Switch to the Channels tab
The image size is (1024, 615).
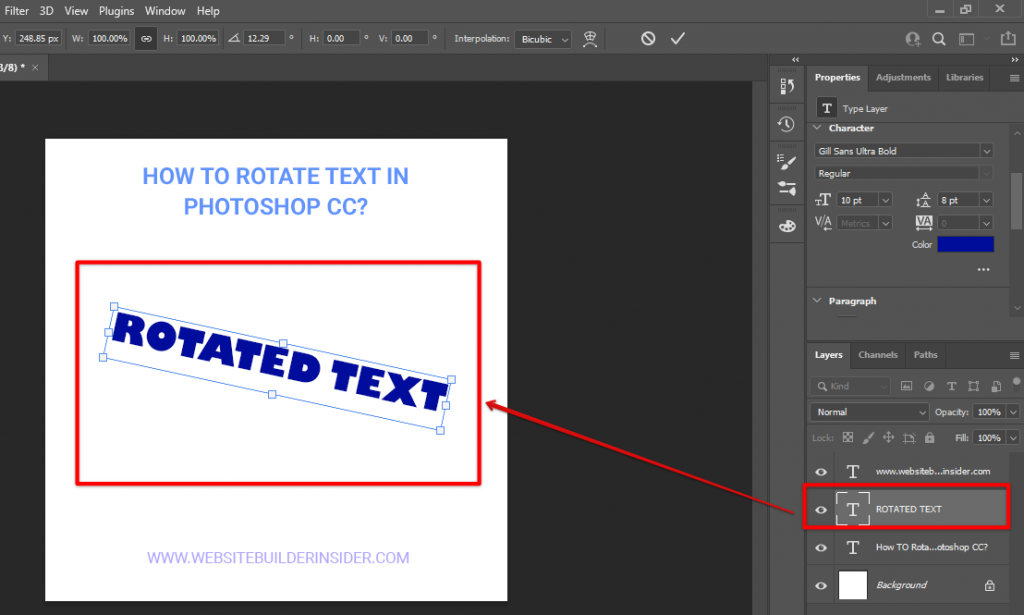[x=877, y=355]
